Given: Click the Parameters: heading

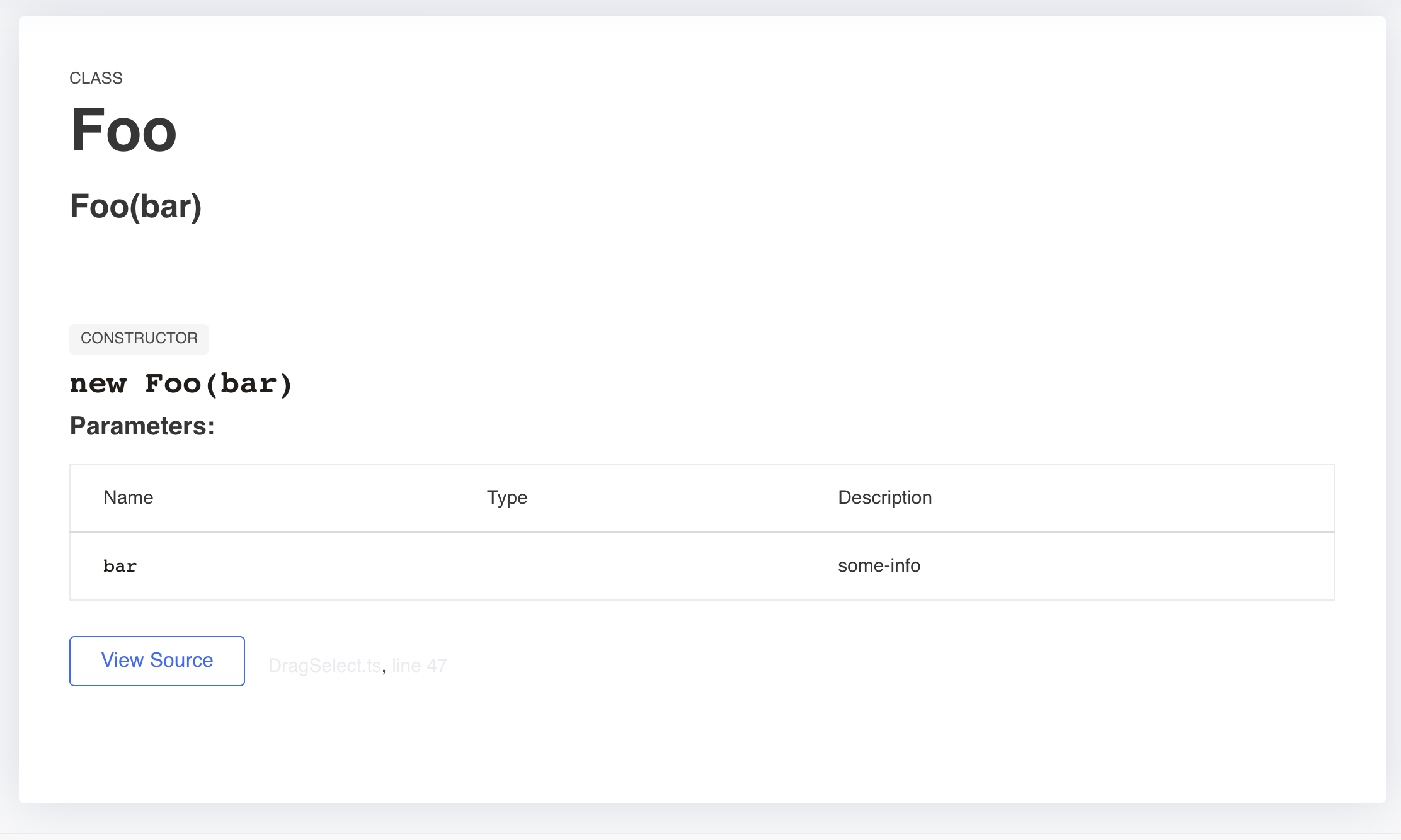Looking at the screenshot, I should click(142, 426).
